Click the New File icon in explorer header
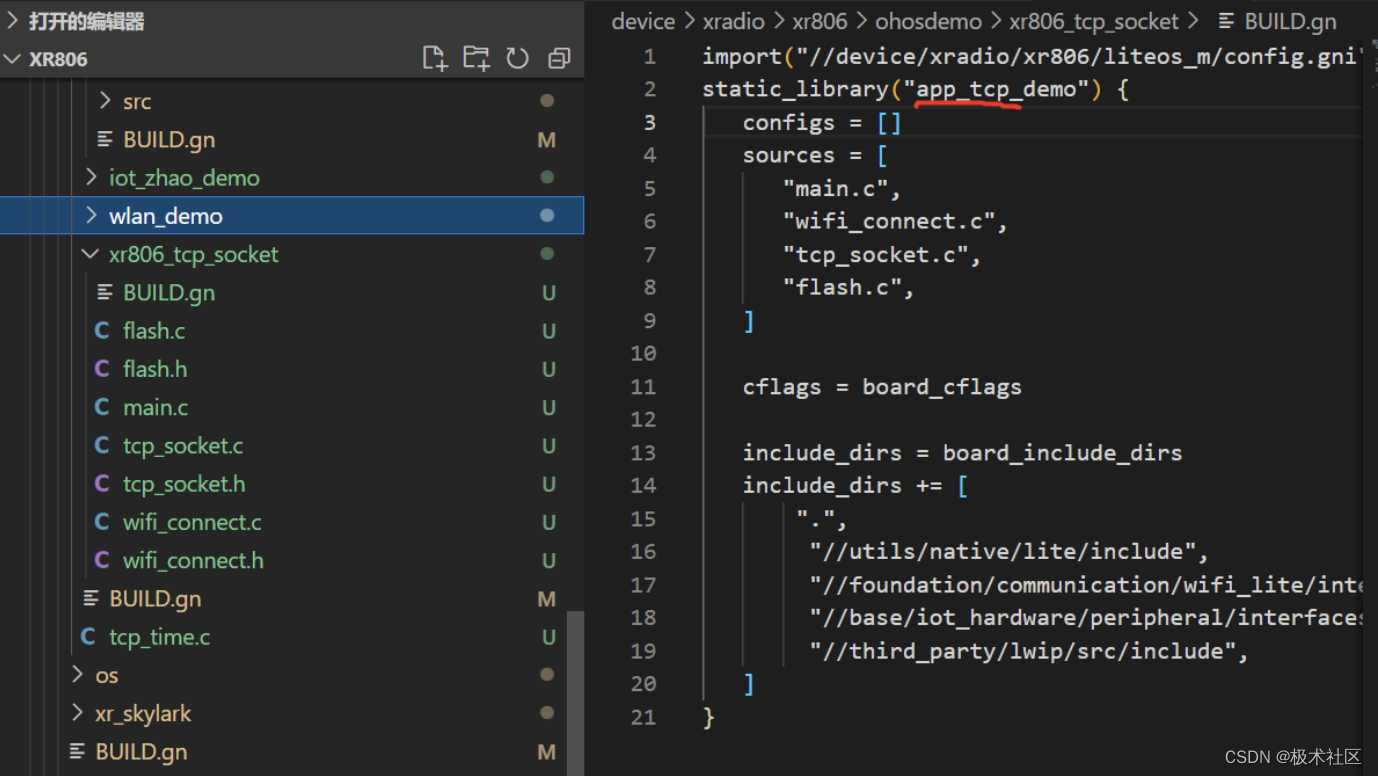Screen dimensions: 1378x776 point(434,59)
